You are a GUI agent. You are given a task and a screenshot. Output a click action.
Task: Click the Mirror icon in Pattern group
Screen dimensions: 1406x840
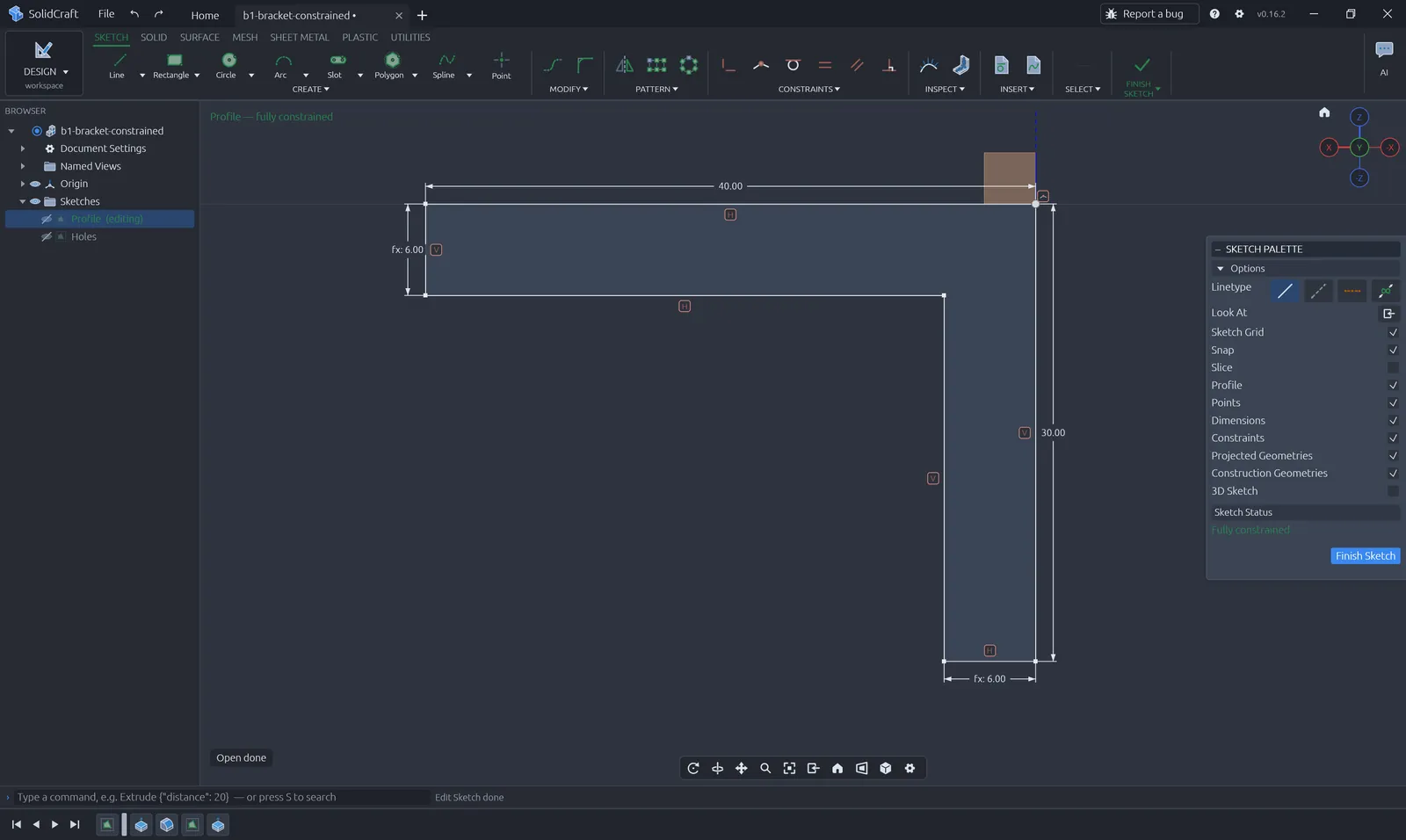624,65
